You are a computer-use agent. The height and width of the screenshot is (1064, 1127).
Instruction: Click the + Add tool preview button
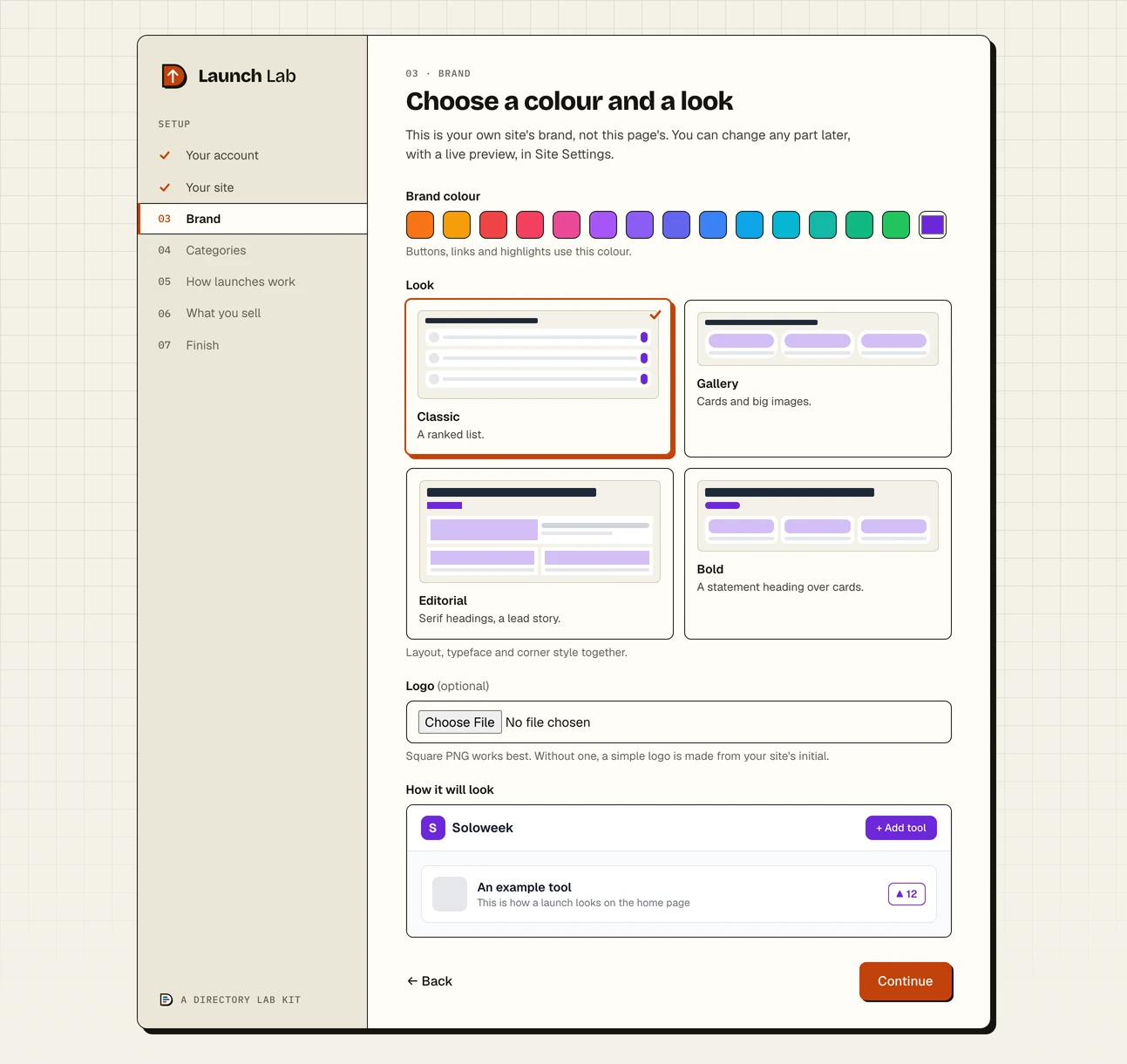pyautogui.click(x=901, y=828)
